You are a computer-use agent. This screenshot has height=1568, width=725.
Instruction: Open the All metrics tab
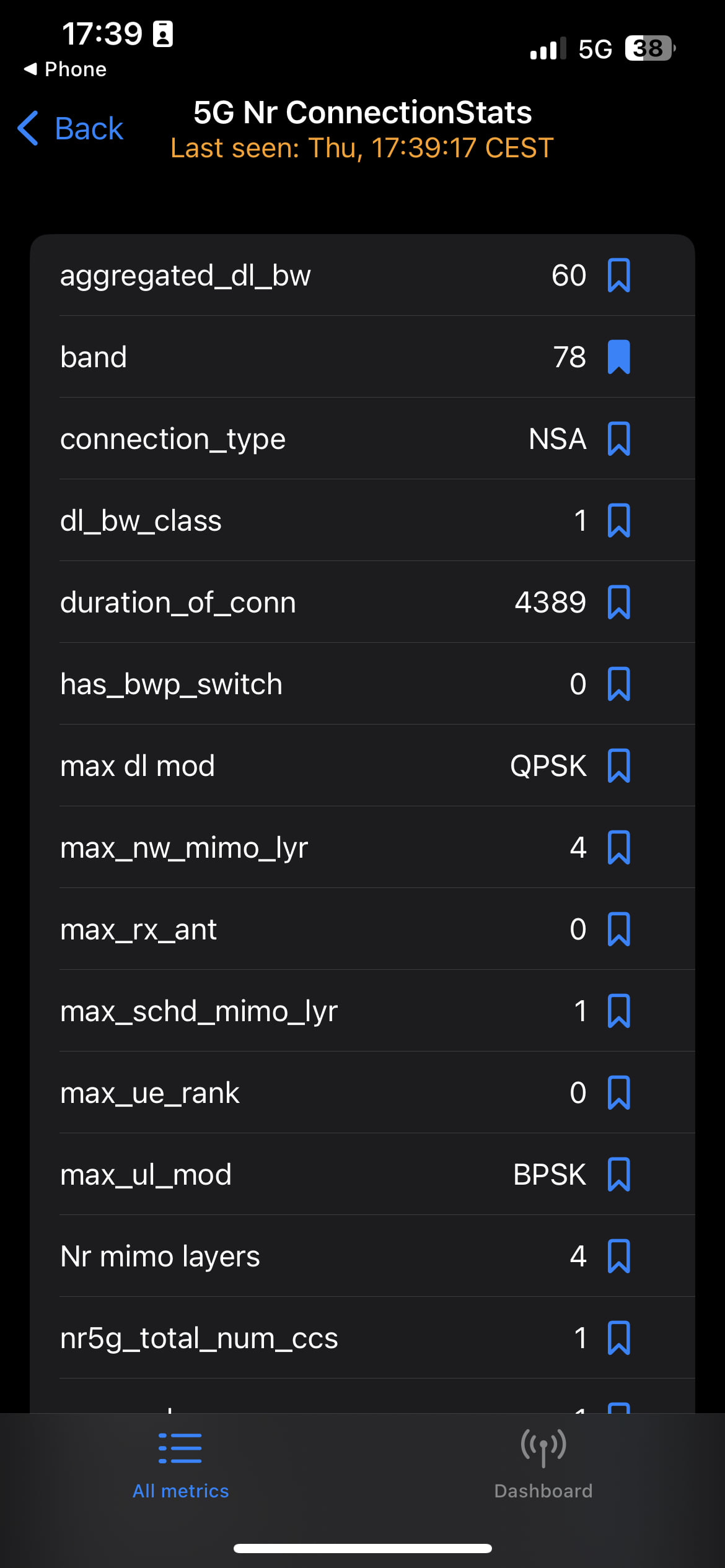click(180, 1464)
